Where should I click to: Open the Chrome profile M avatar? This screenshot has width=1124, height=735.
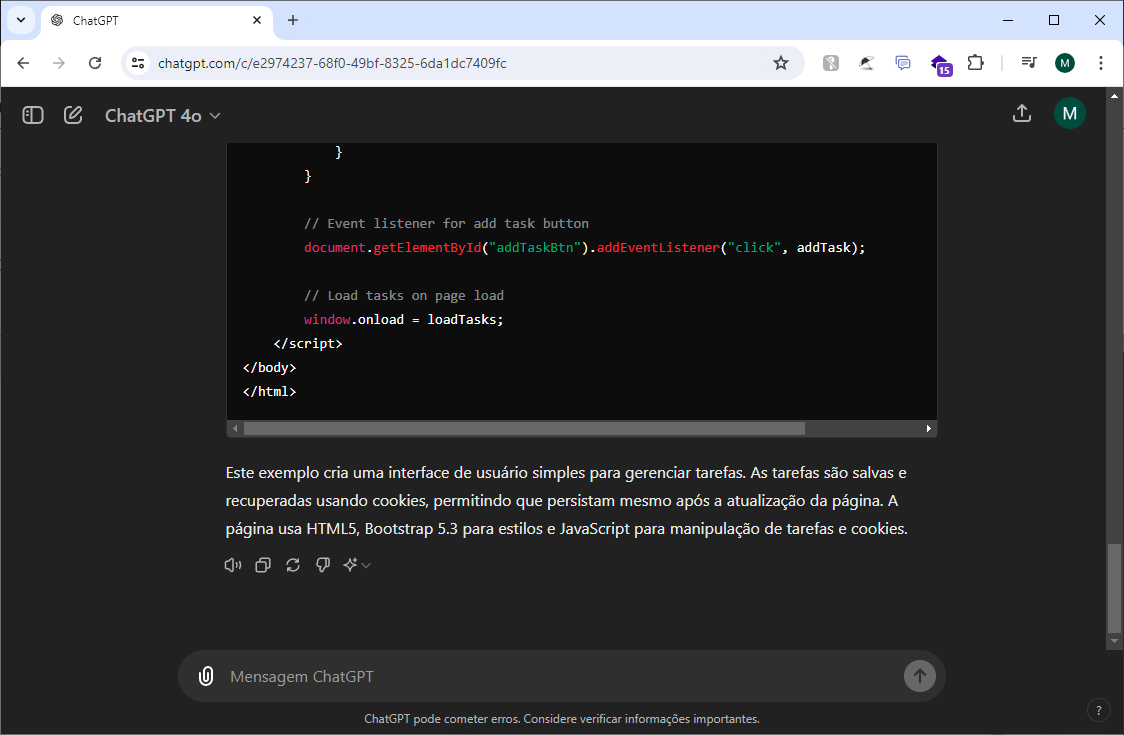point(1065,63)
